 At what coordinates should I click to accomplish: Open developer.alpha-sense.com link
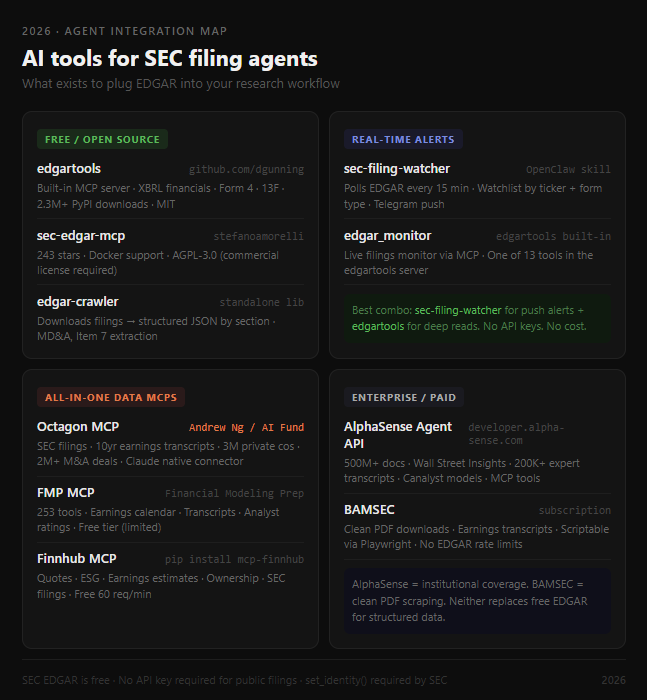tap(516, 434)
